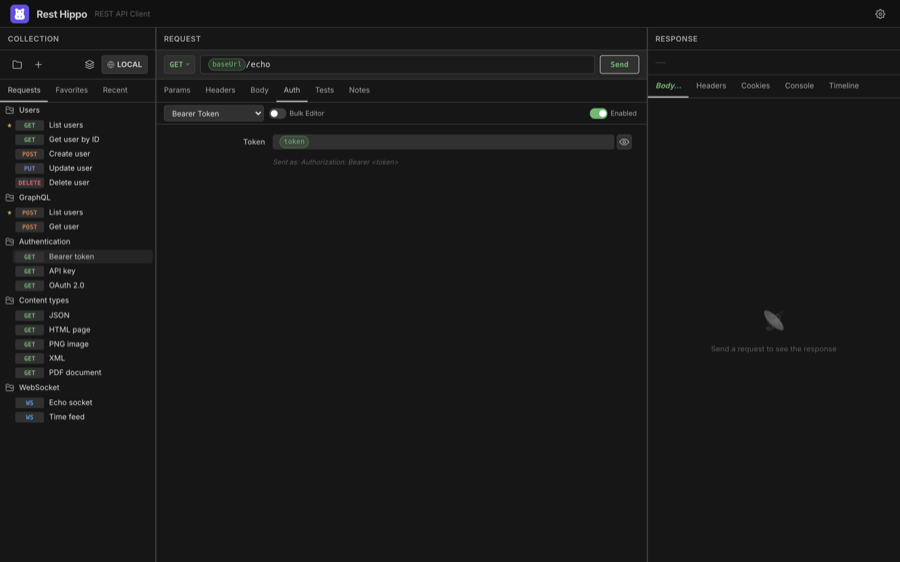Open the Params tab
Screen dimensions: 900x562
177,90
